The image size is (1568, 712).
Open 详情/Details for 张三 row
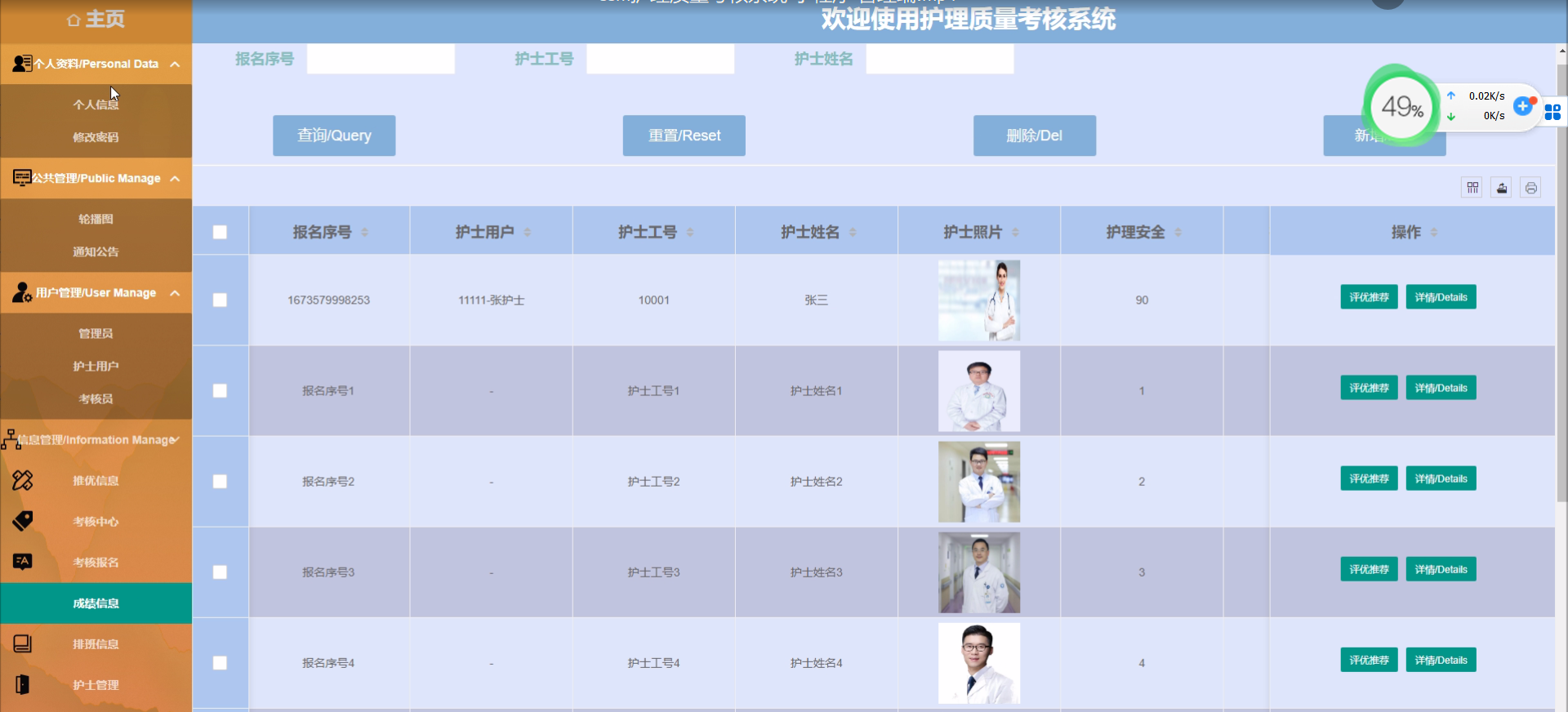click(x=1441, y=297)
